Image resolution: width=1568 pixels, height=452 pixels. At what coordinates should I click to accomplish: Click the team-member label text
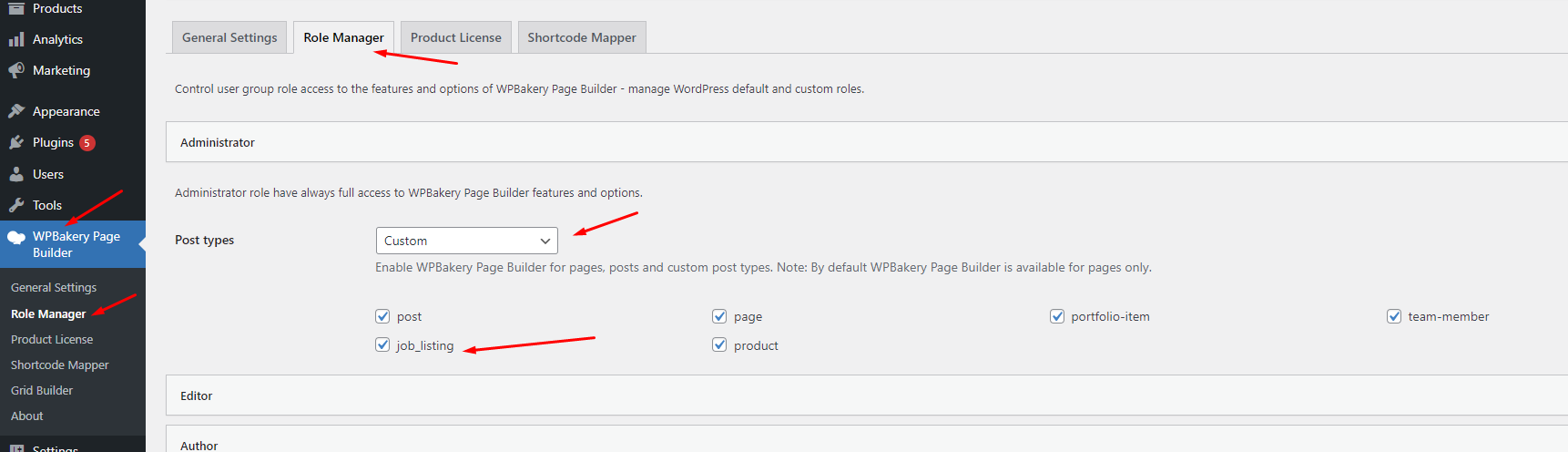[1449, 316]
